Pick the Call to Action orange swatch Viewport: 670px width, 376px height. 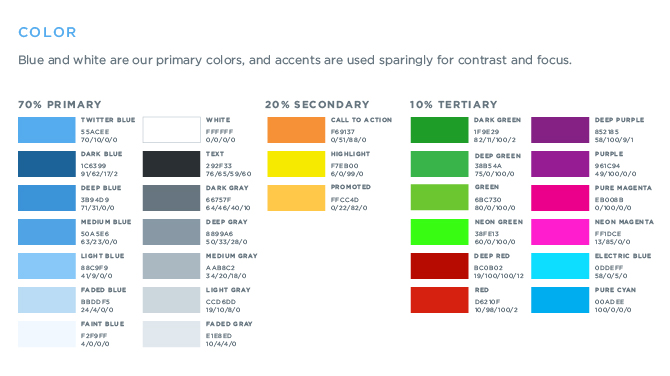pos(296,130)
